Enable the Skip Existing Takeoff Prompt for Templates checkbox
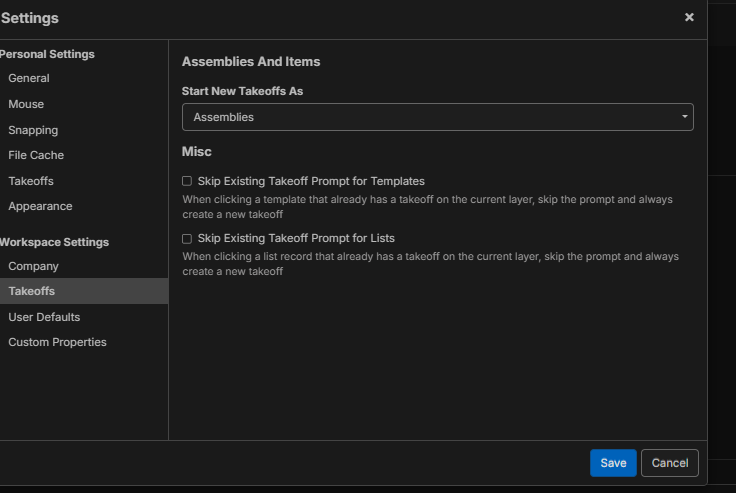The image size is (736, 493). click(187, 182)
